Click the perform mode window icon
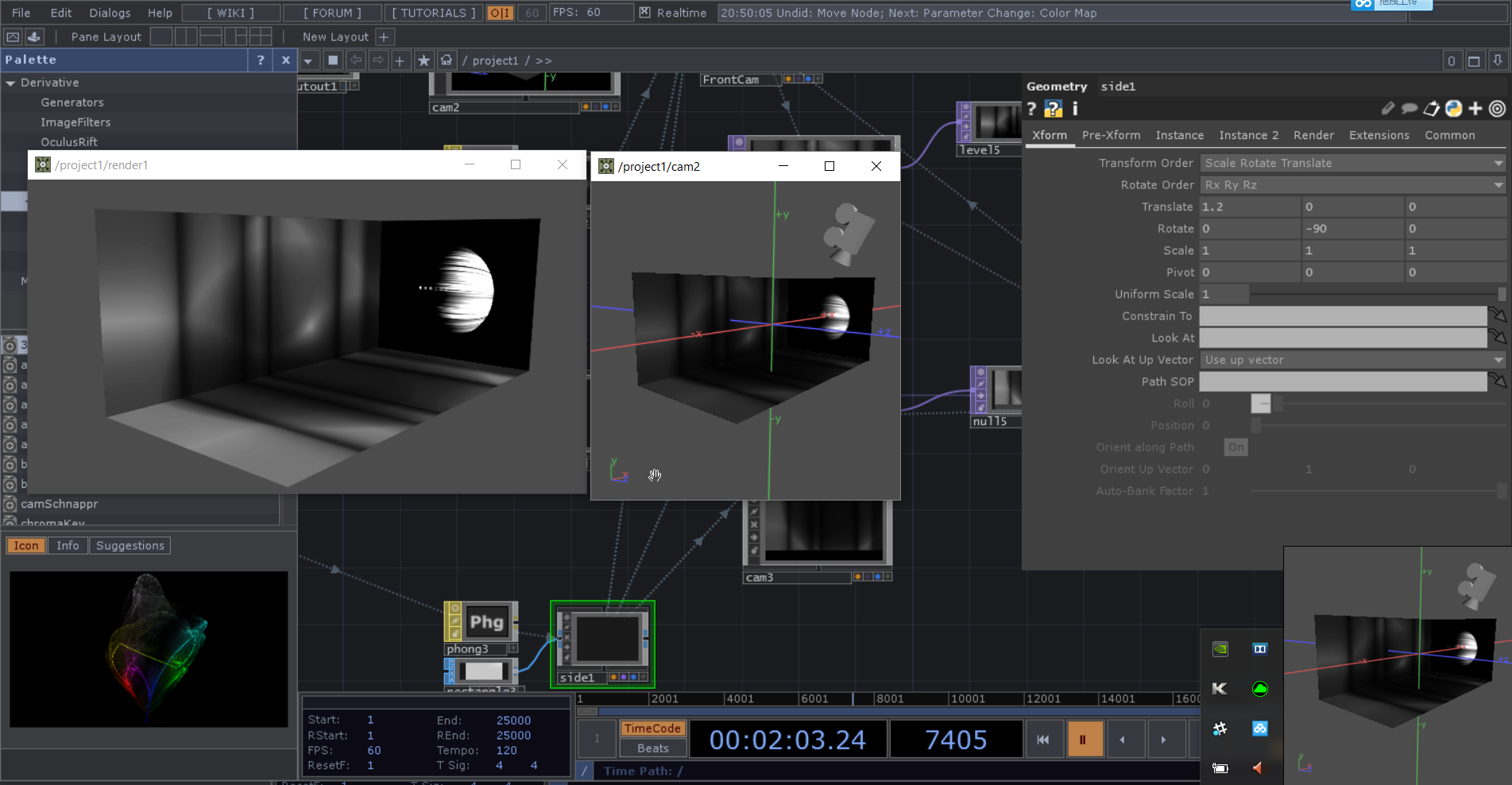This screenshot has height=785, width=1512. click(x=14, y=37)
